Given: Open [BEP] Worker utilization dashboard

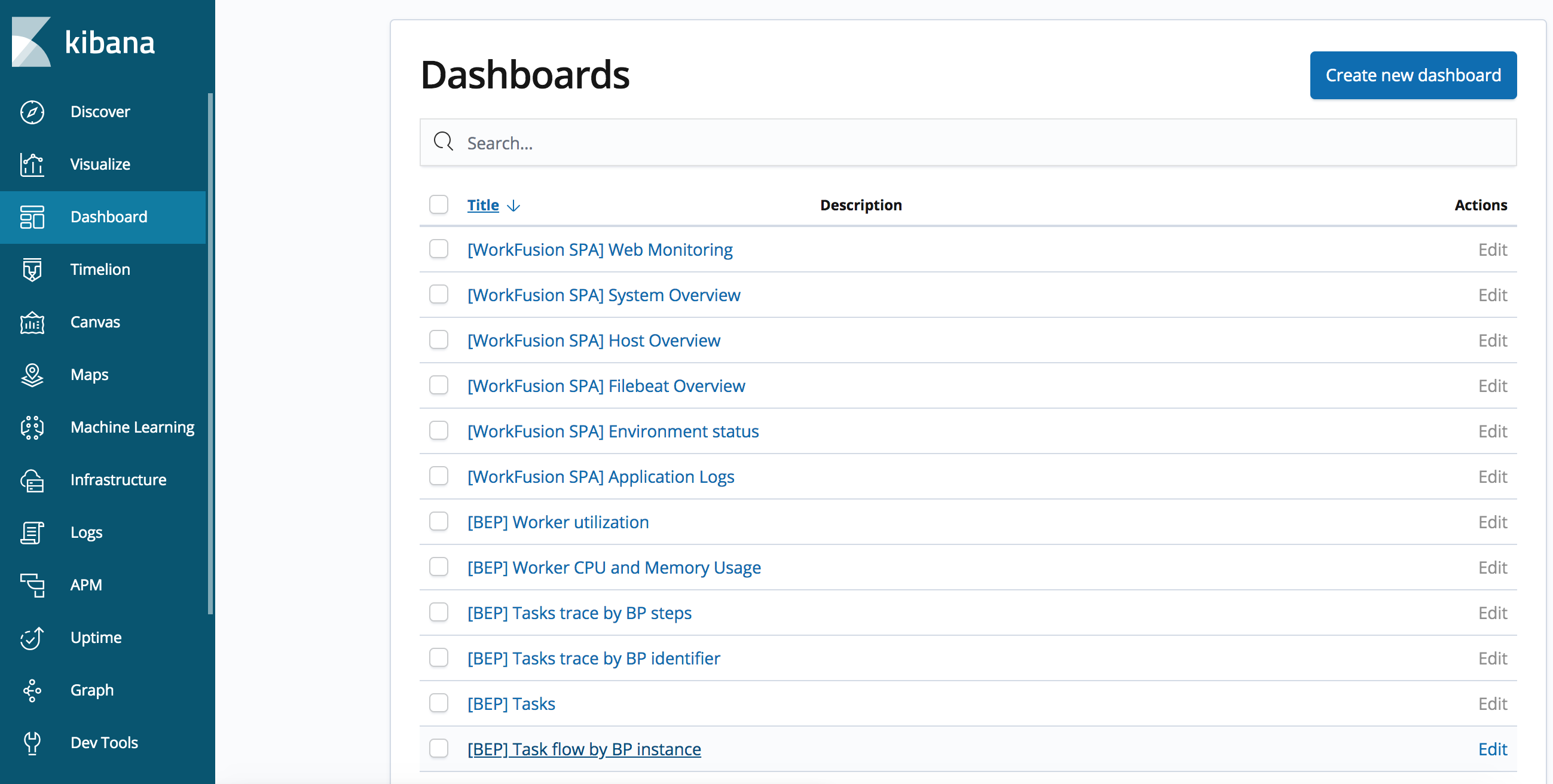Looking at the screenshot, I should click(x=558, y=522).
